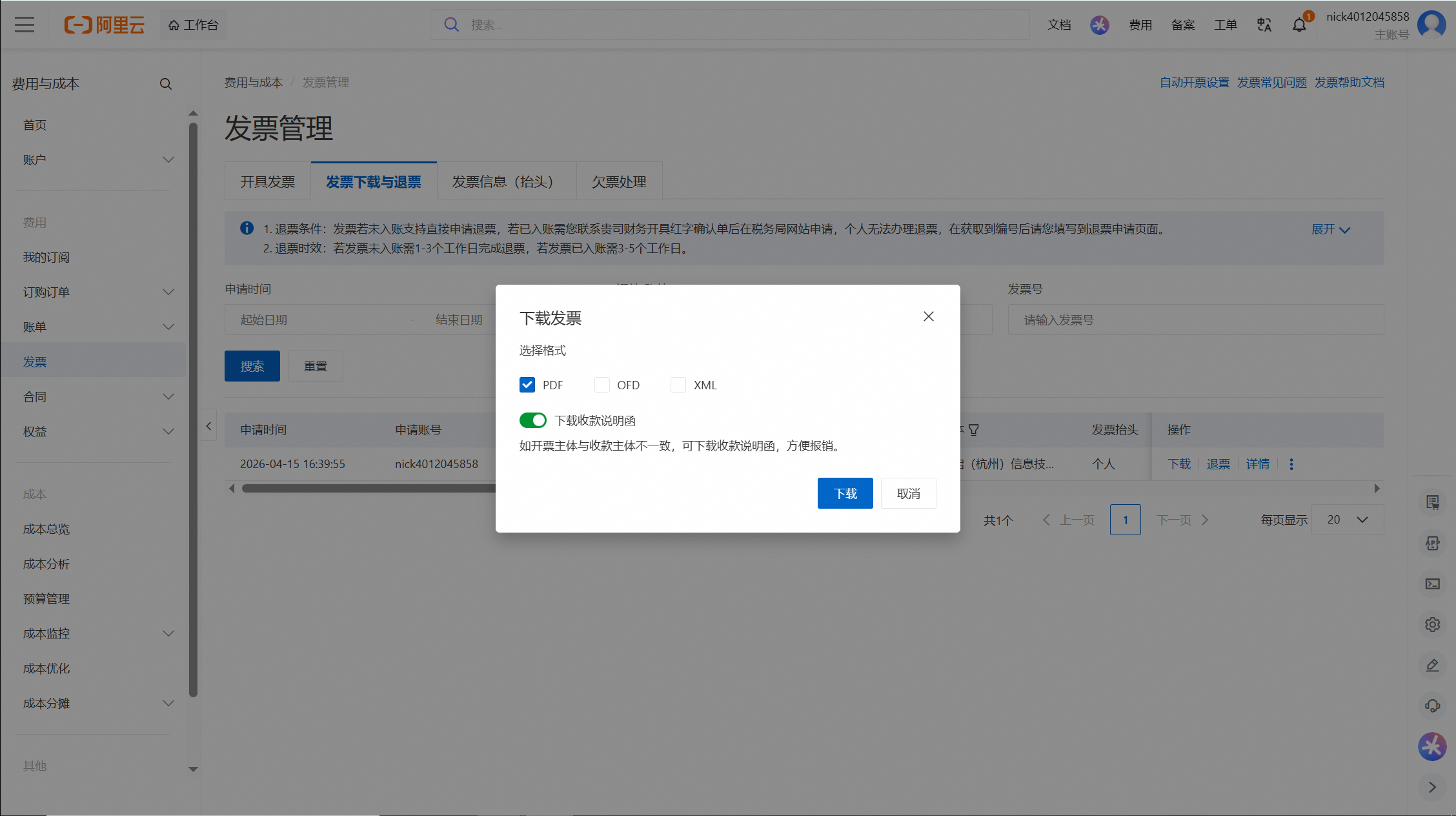Click the 搜索 button

[x=252, y=366]
